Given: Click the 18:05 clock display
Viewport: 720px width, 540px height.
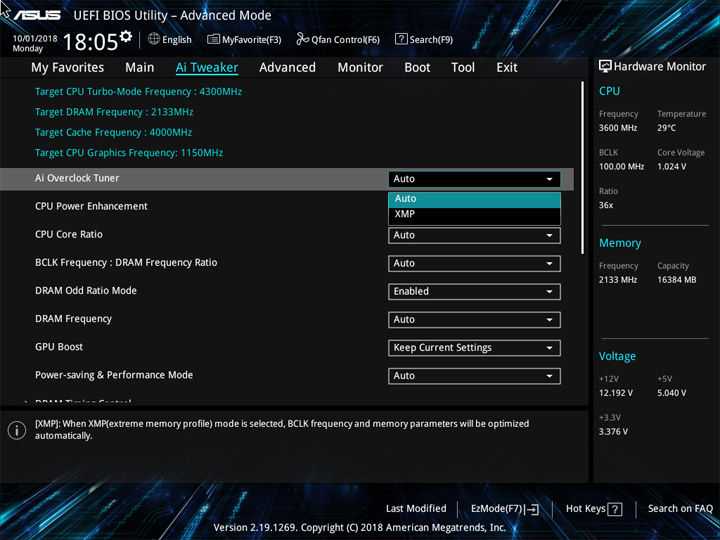Looking at the screenshot, I should click(90, 42).
